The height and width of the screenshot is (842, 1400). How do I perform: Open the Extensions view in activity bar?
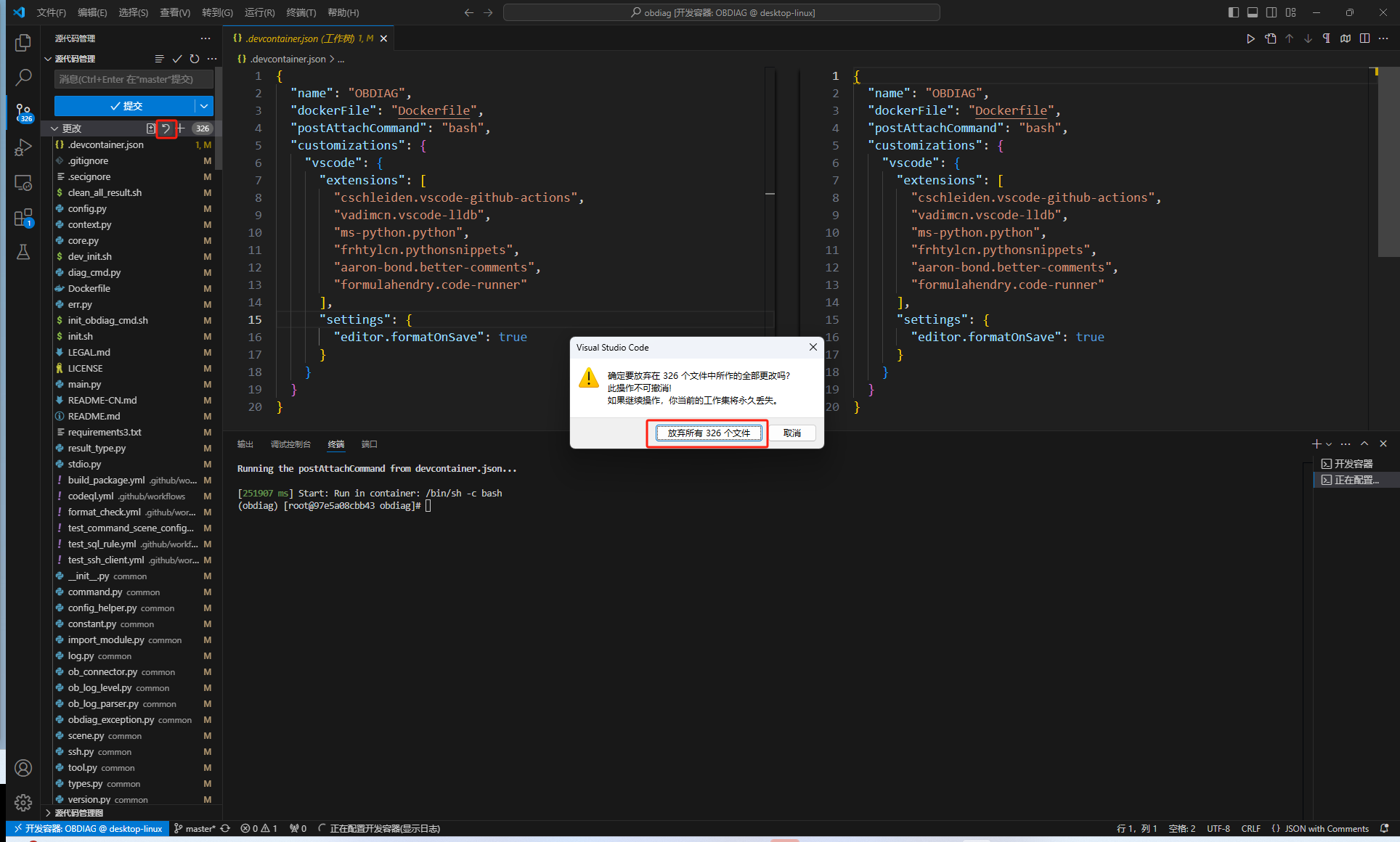[23, 218]
